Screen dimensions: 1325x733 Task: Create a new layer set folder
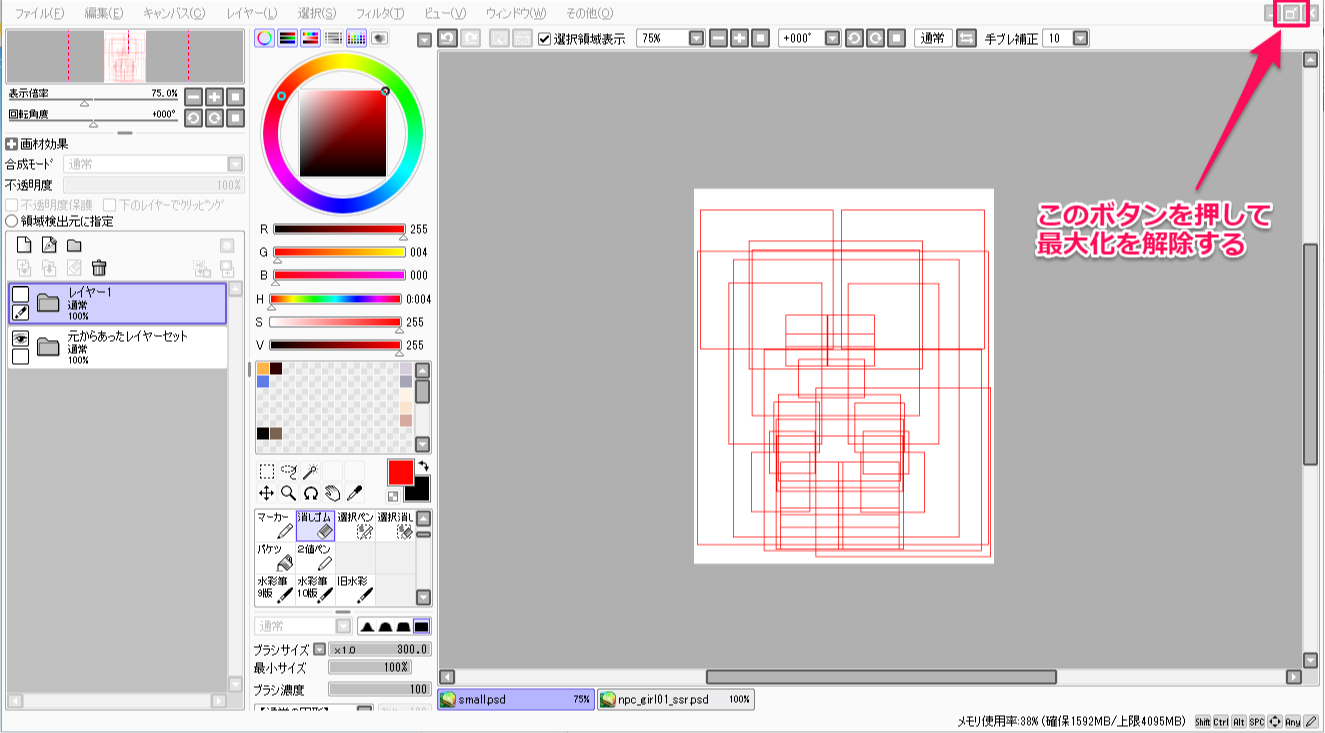(x=74, y=245)
